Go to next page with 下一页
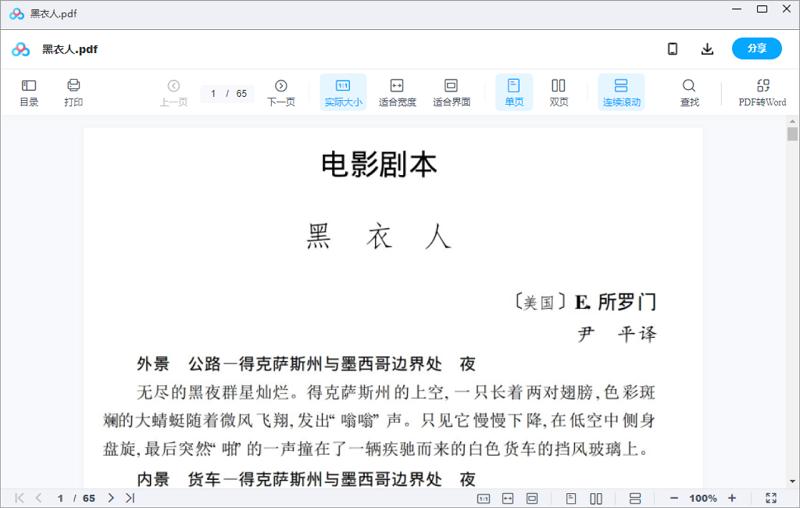This screenshot has height=508, width=800. (x=281, y=92)
